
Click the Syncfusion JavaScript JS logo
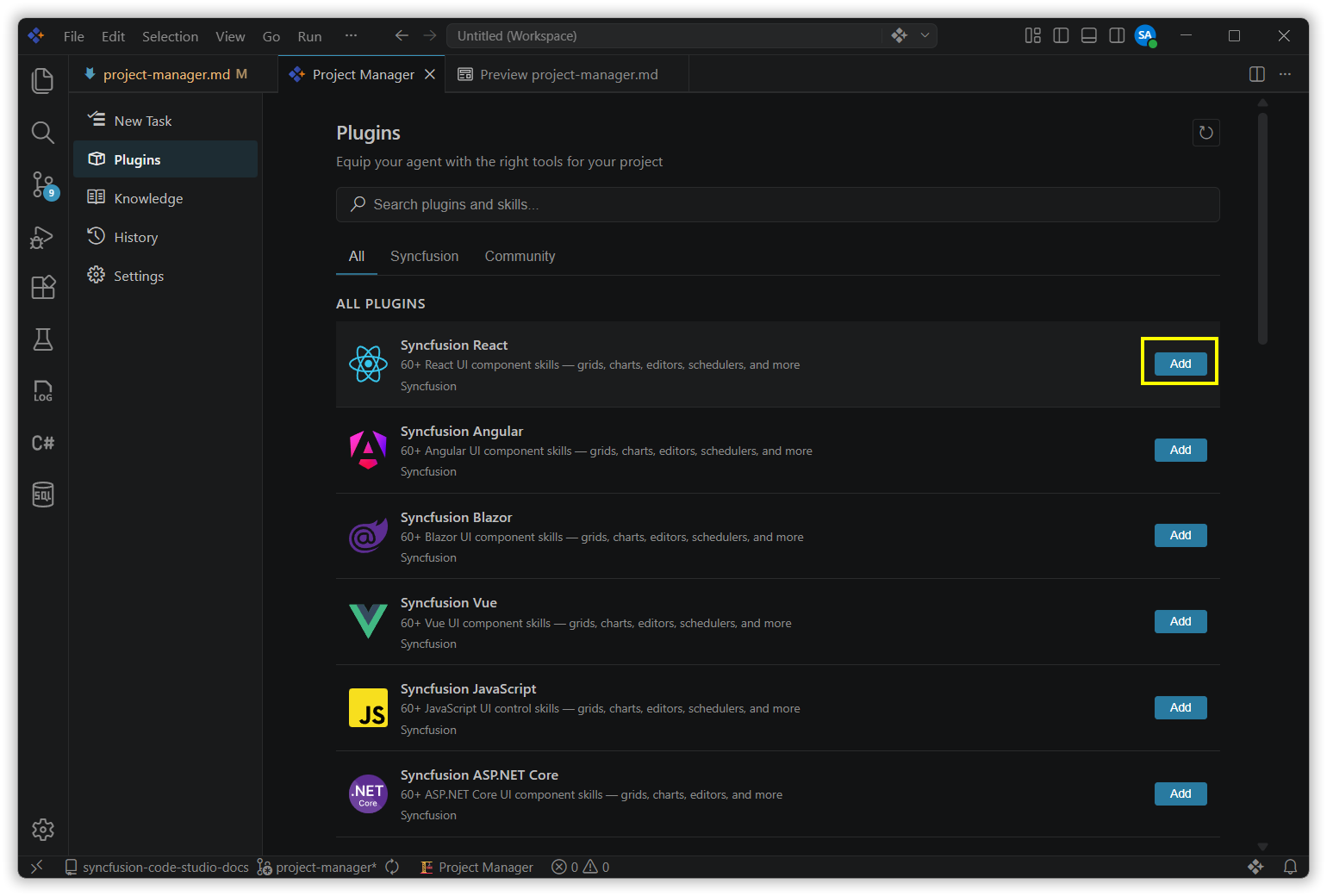[368, 707]
